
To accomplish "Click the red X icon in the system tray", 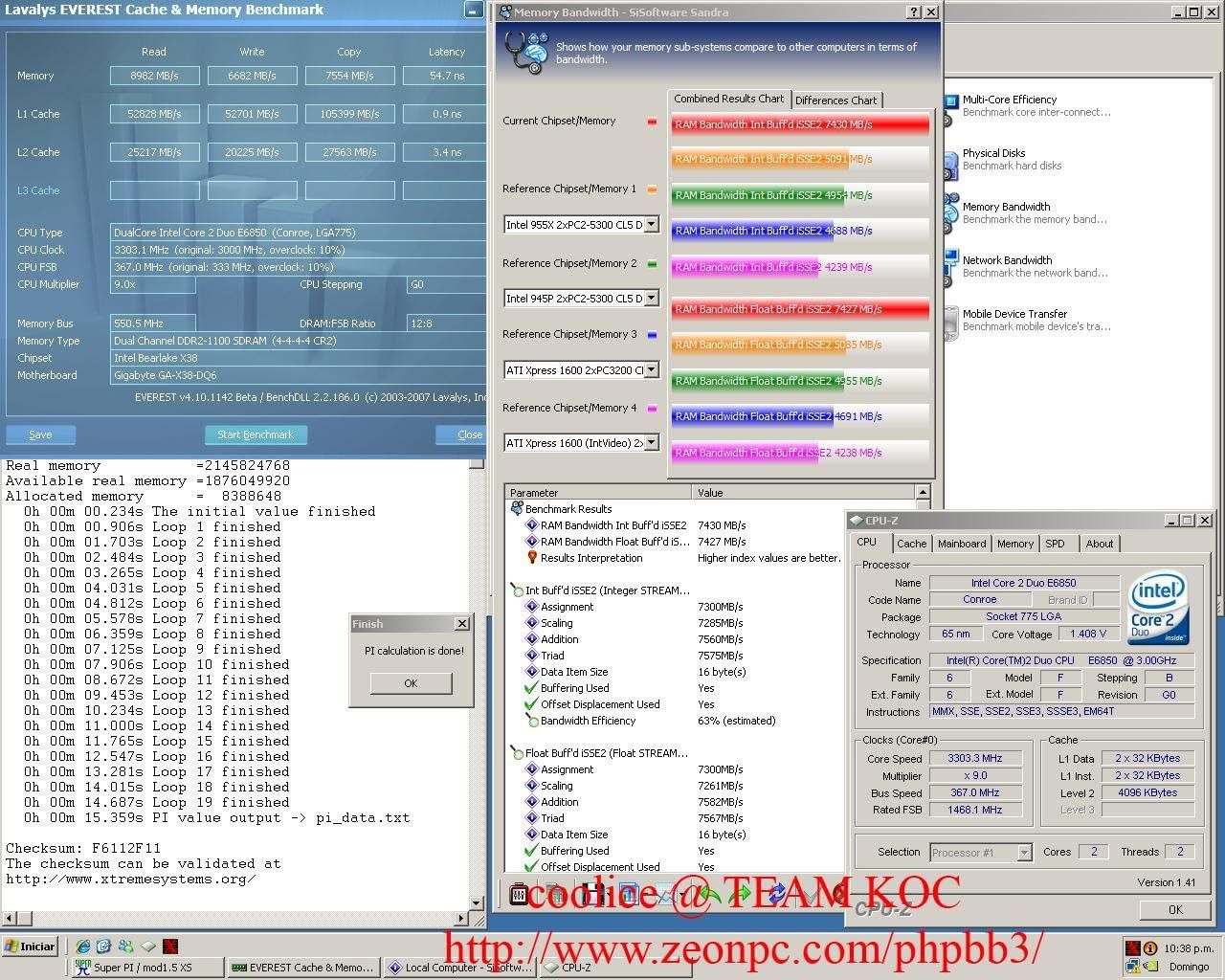I will click(x=1133, y=948).
